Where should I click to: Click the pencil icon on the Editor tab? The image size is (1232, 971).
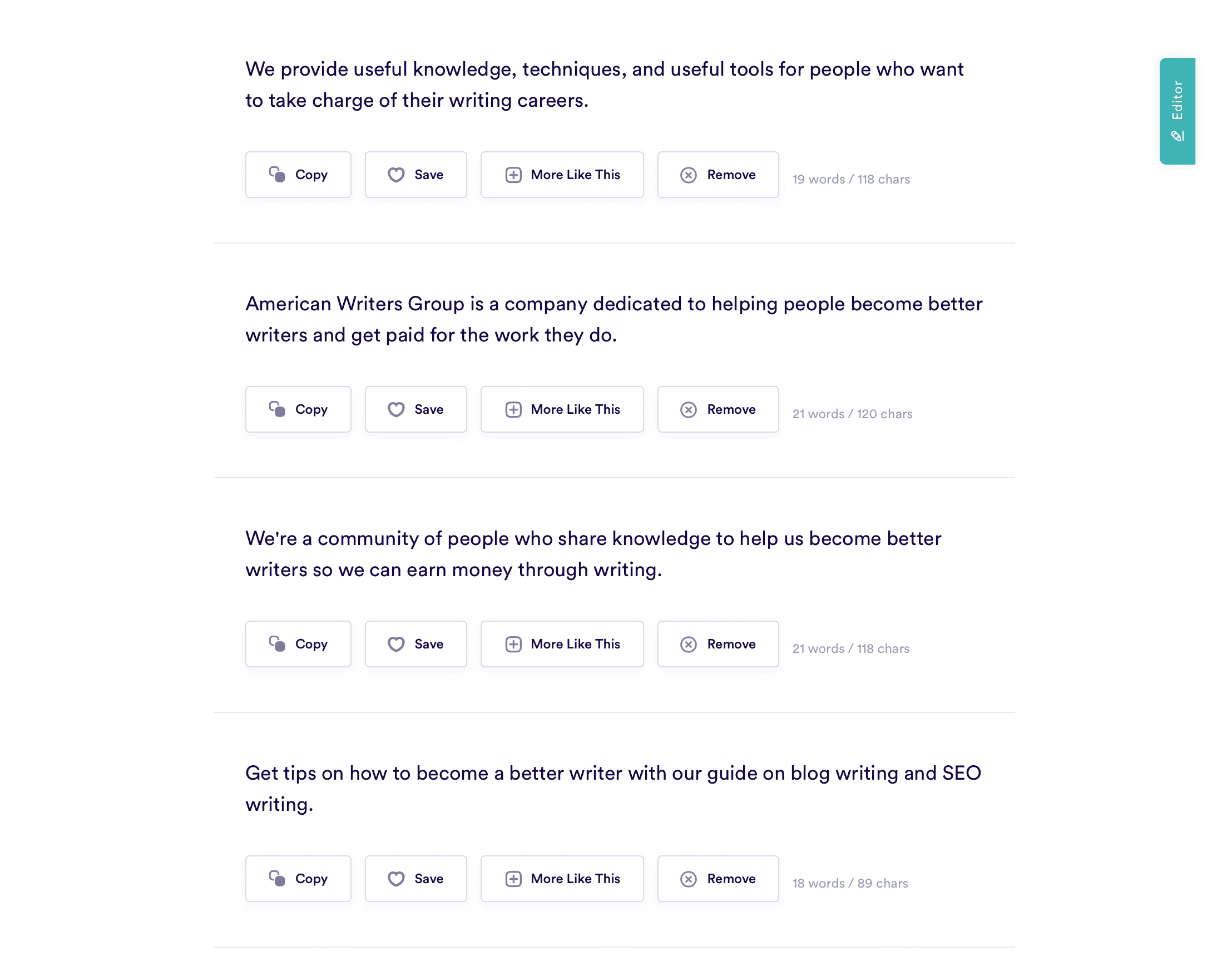click(x=1177, y=136)
